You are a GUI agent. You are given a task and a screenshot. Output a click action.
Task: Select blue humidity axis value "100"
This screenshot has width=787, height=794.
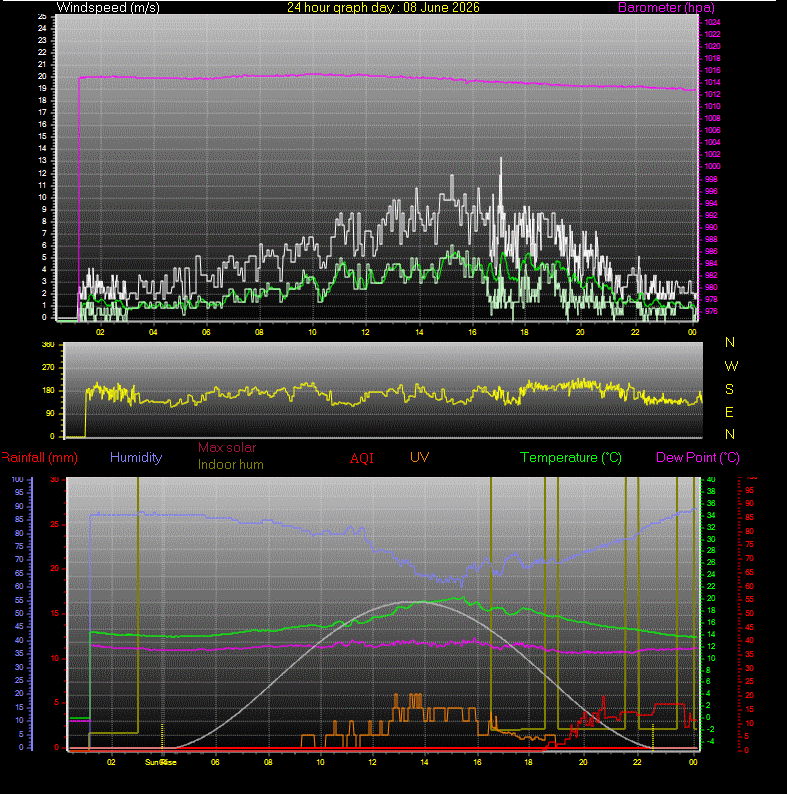[18, 480]
